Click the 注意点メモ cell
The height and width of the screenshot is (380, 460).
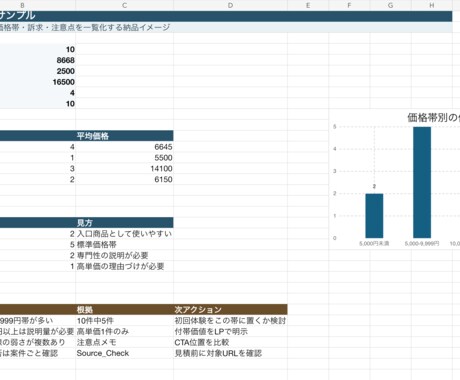click(x=124, y=342)
